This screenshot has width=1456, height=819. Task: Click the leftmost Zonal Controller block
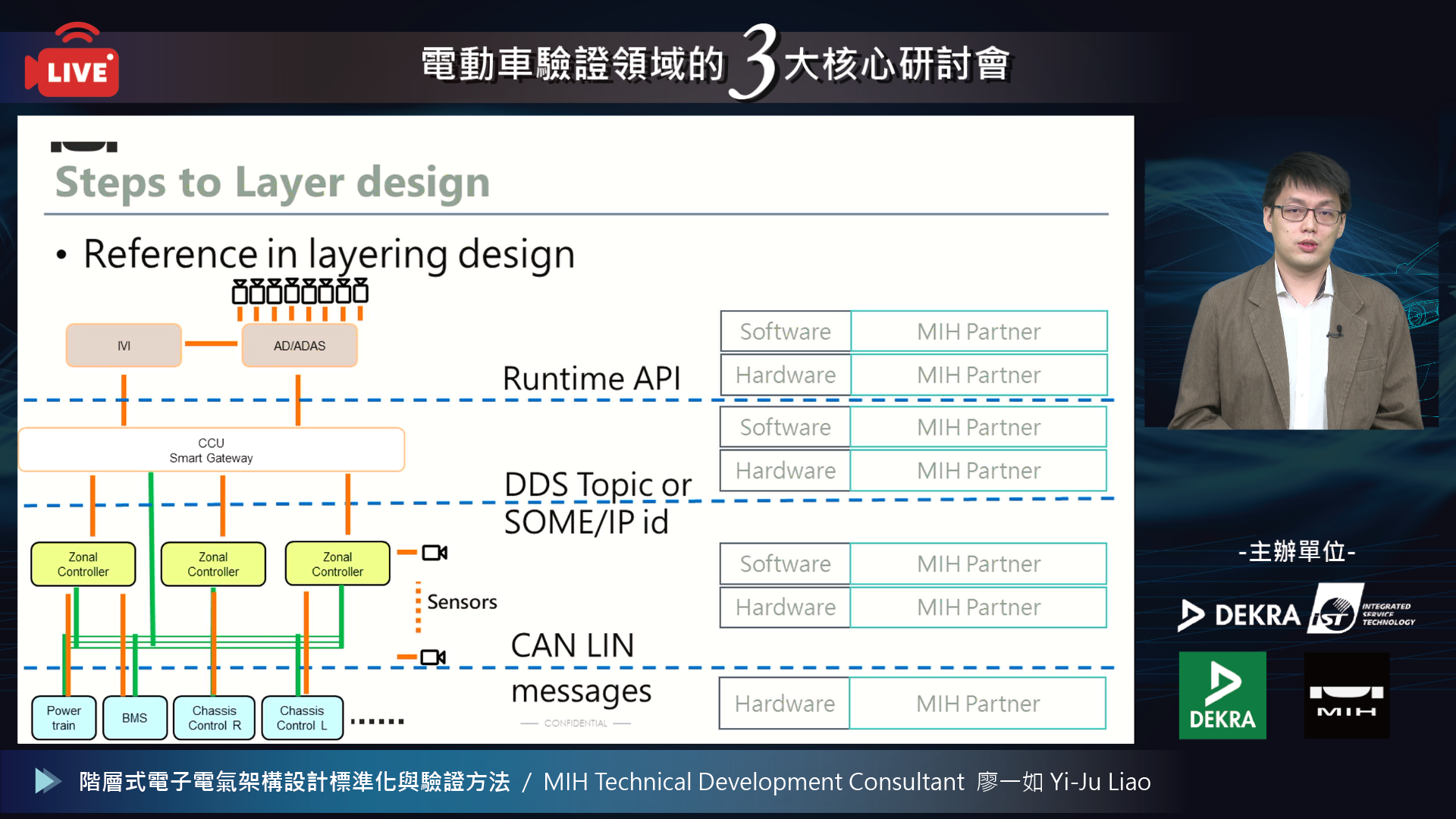pos(83,564)
